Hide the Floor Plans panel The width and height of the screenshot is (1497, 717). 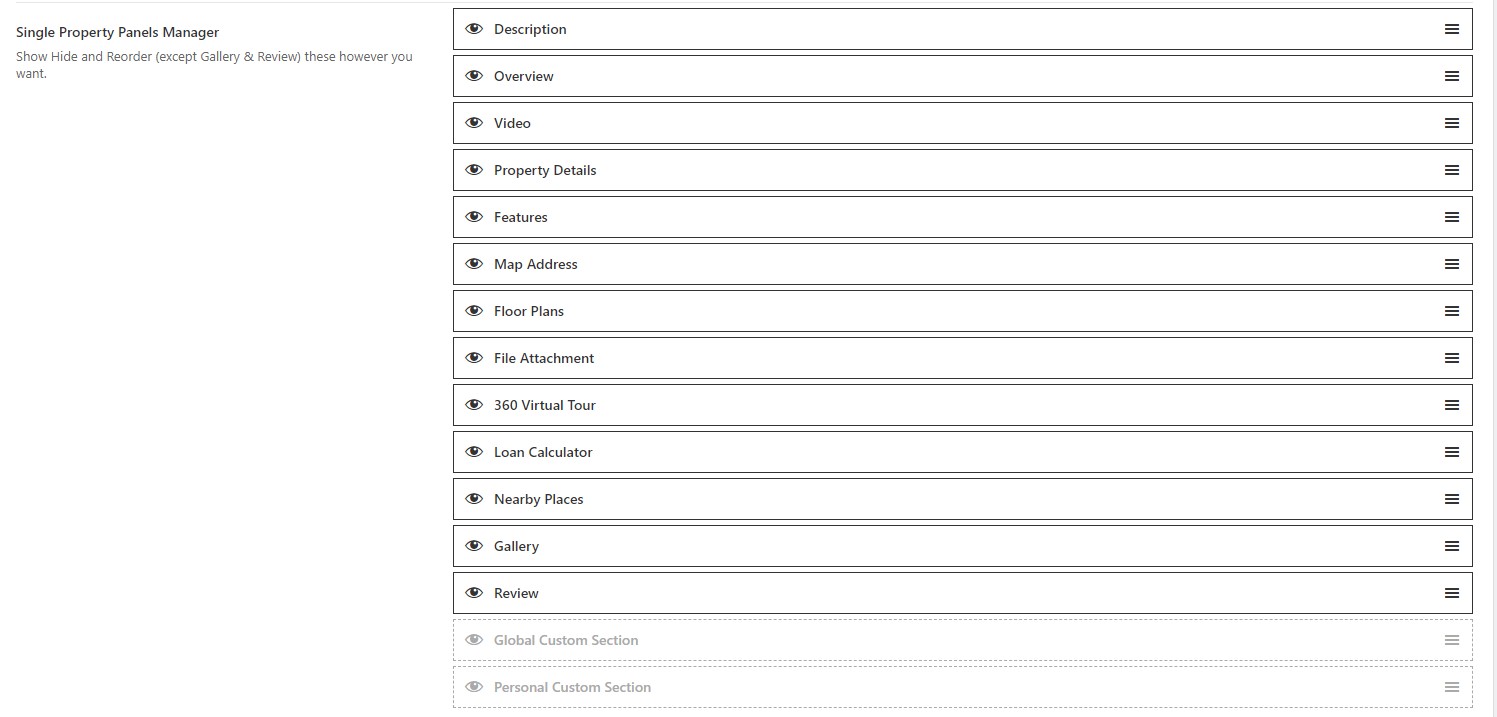474,311
